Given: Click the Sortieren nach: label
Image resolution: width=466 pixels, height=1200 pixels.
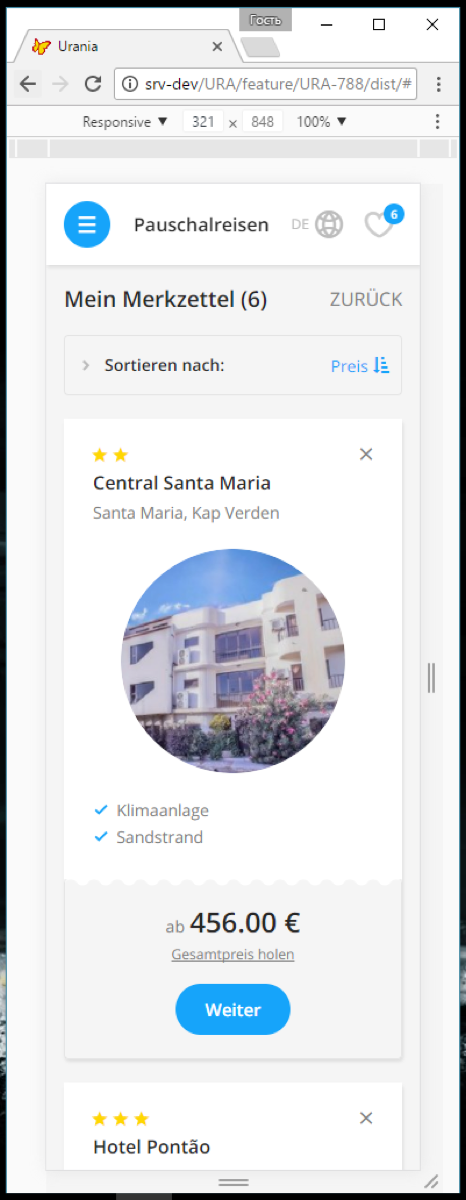Looking at the screenshot, I should pyautogui.click(x=164, y=366).
